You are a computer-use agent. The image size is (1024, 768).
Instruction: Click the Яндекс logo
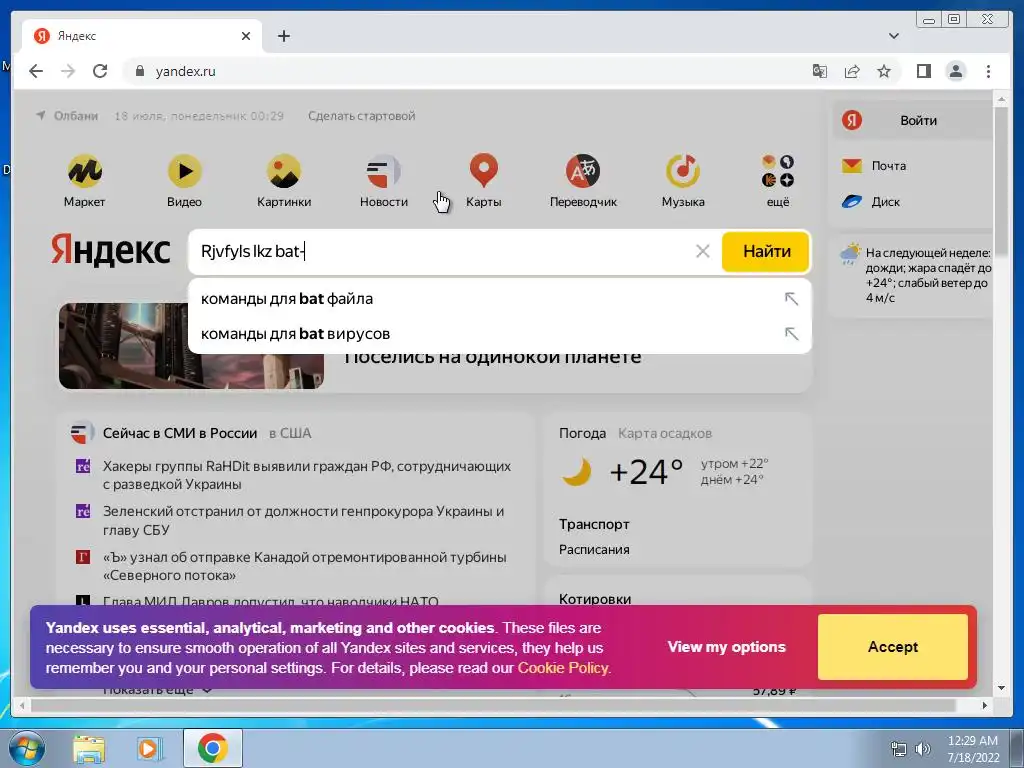pos(110,250)
